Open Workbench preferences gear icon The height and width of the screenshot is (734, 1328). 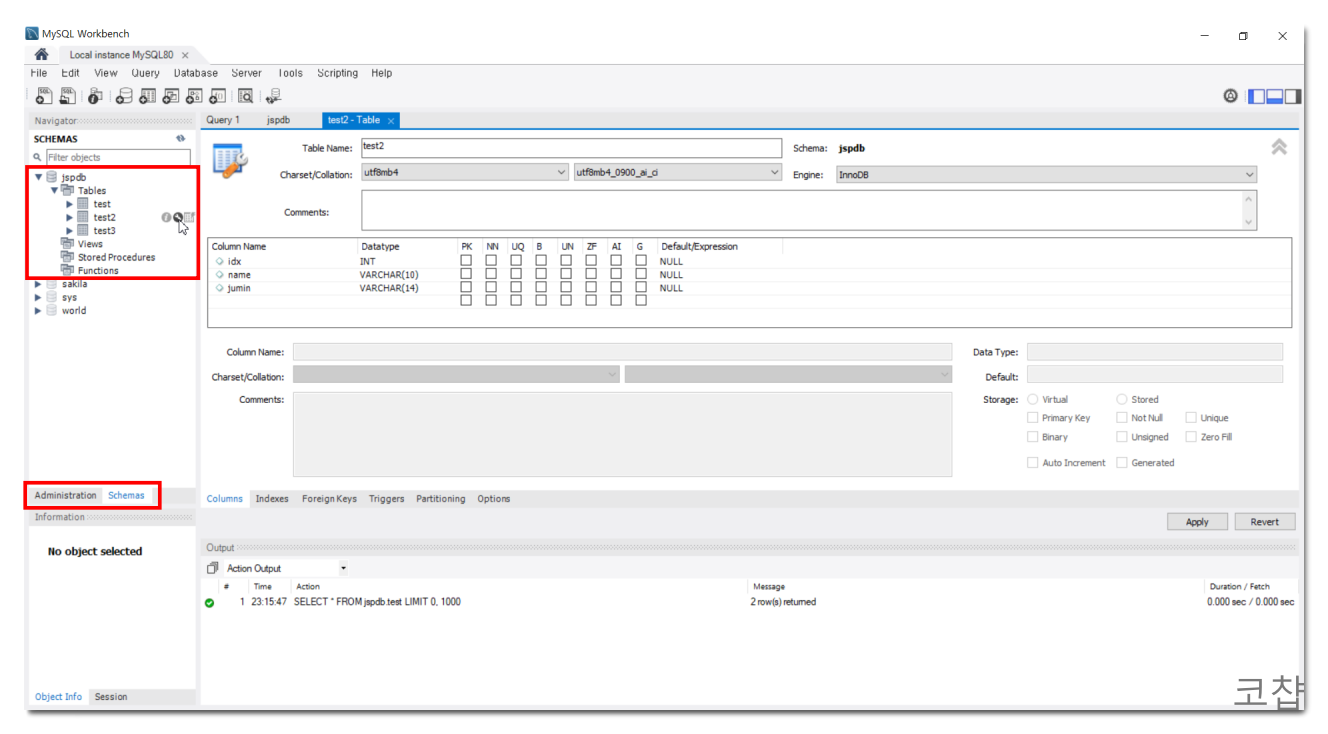click(x=1231, y=96)
